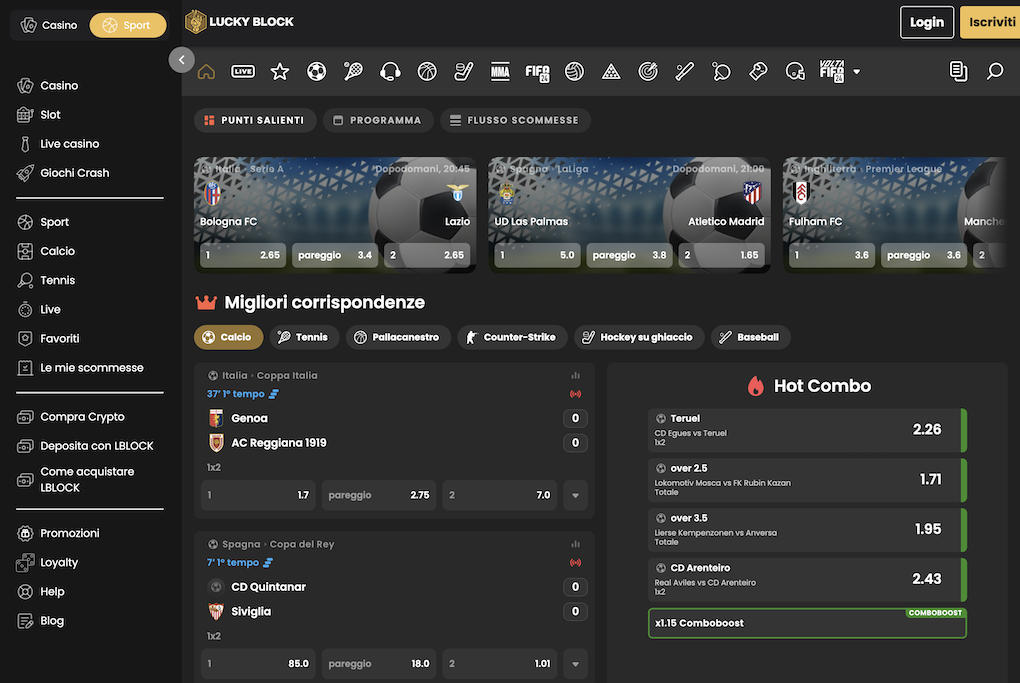Select the MMA icon
Viewport: 1020px width, 683px height.
(500, 72)
